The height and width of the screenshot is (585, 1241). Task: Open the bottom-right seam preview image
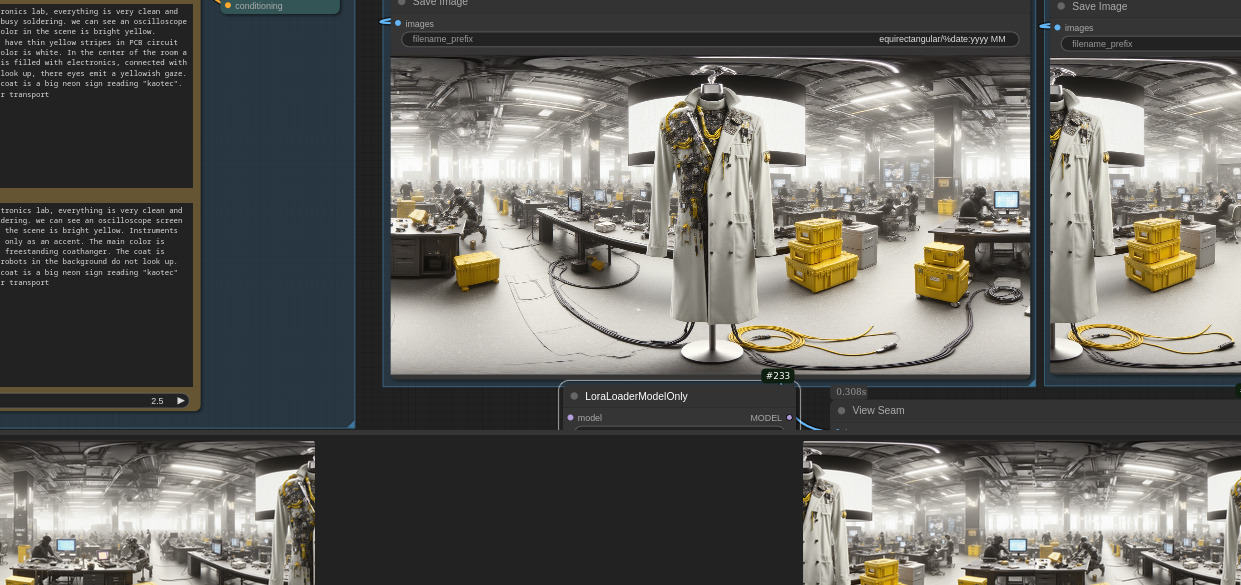point(1022,513)
